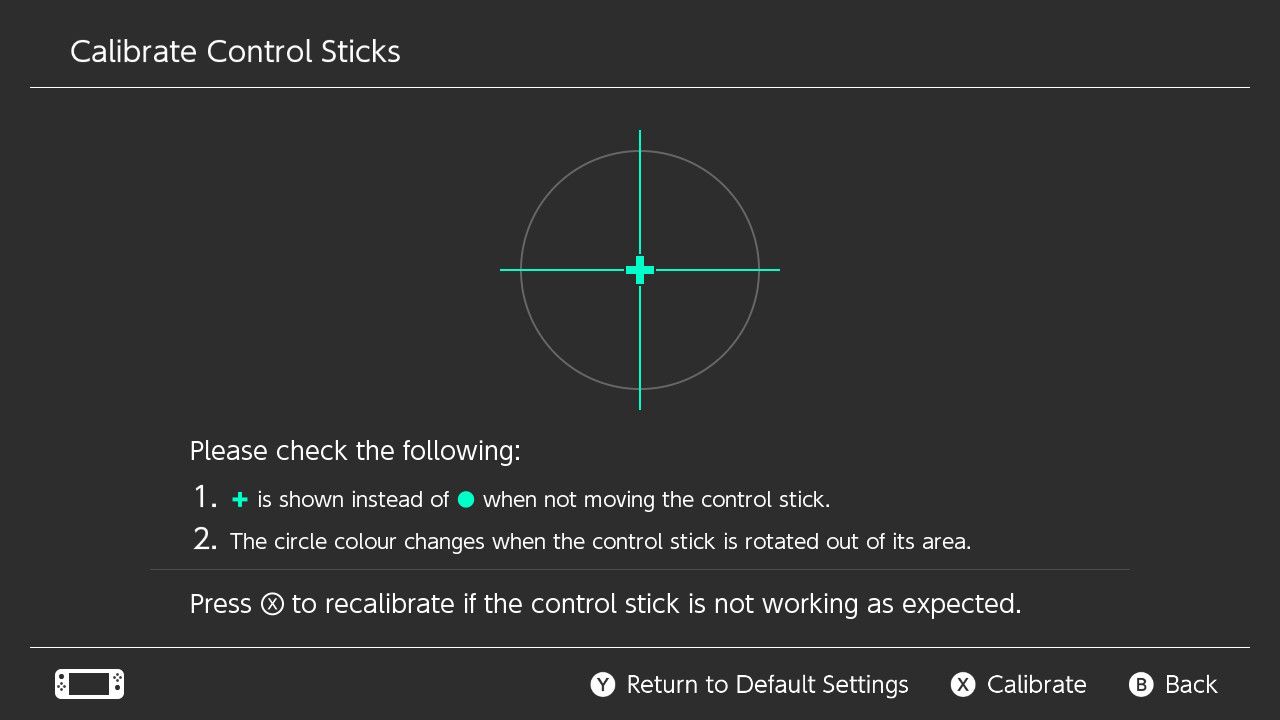Click the recalibrate instruction sentence

605,604
